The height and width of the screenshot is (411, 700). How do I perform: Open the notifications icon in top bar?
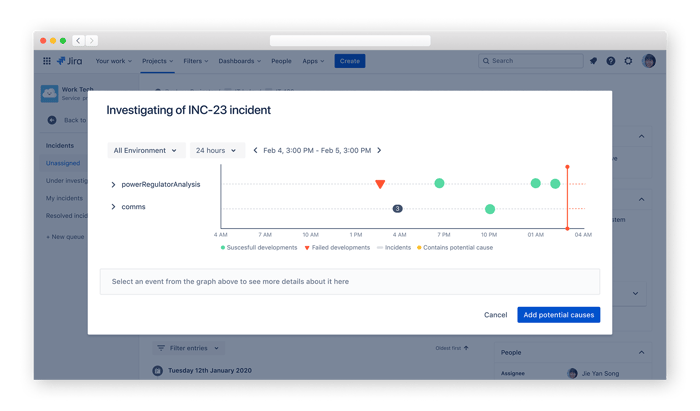pyautogui.click(x=593, y=61)
